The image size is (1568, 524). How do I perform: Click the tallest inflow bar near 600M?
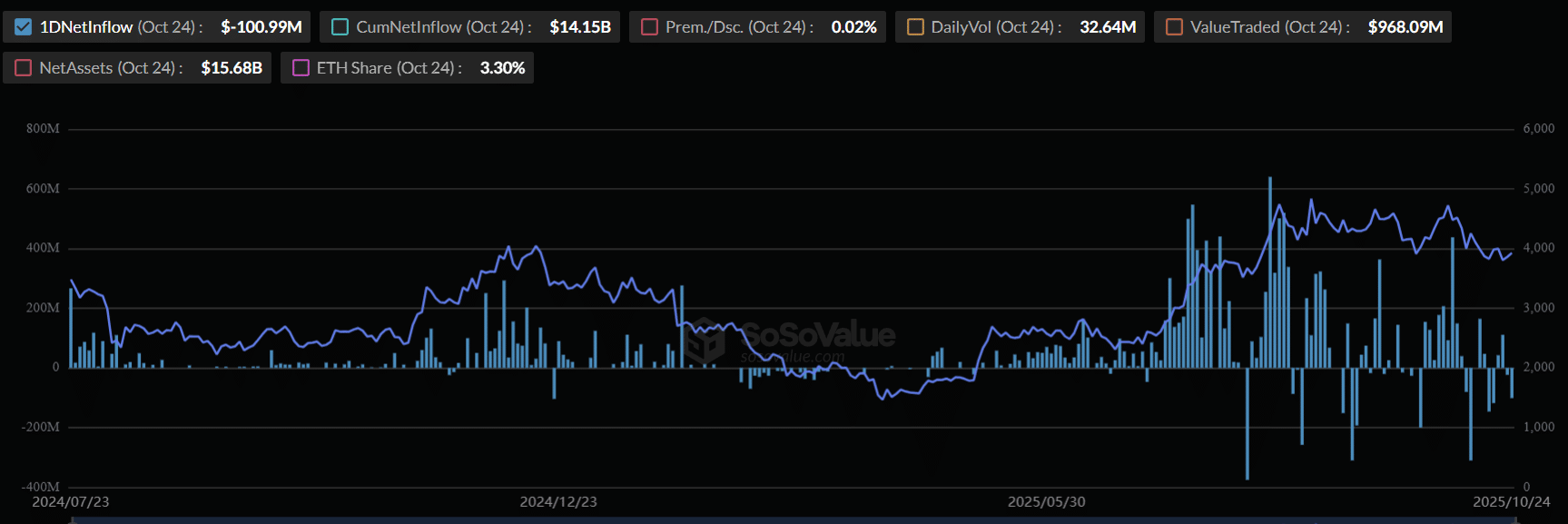pos(1270,272)
